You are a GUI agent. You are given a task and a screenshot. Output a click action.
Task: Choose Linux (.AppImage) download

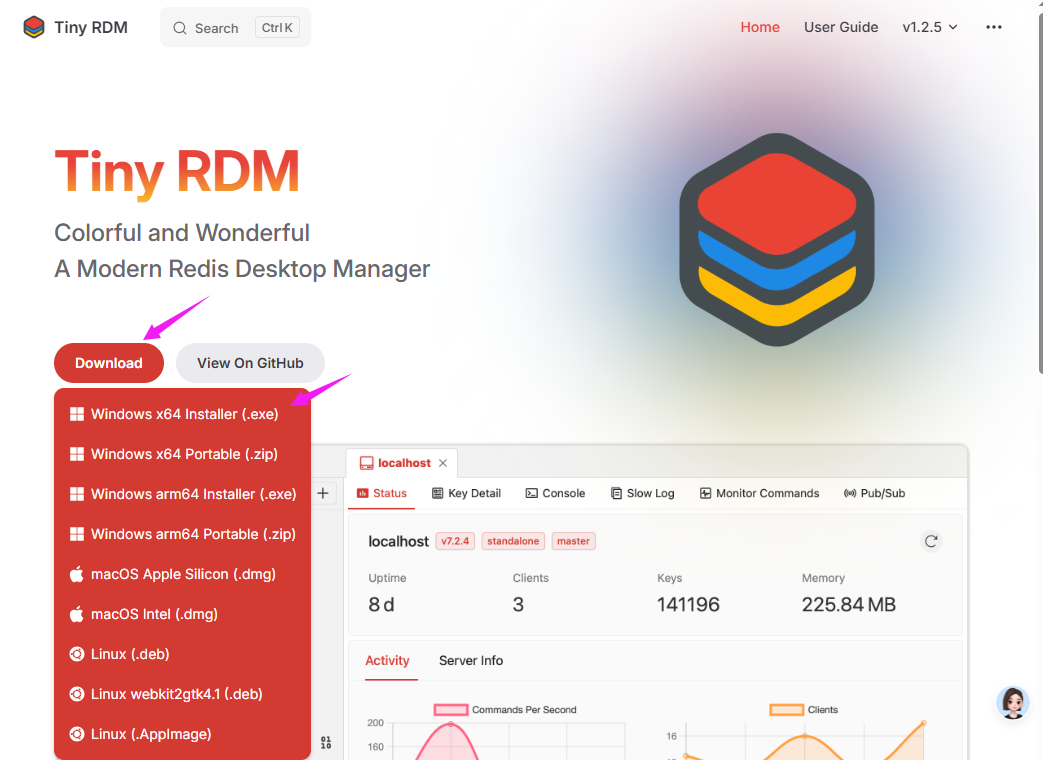pyautogui.click(x=182, y=734)
